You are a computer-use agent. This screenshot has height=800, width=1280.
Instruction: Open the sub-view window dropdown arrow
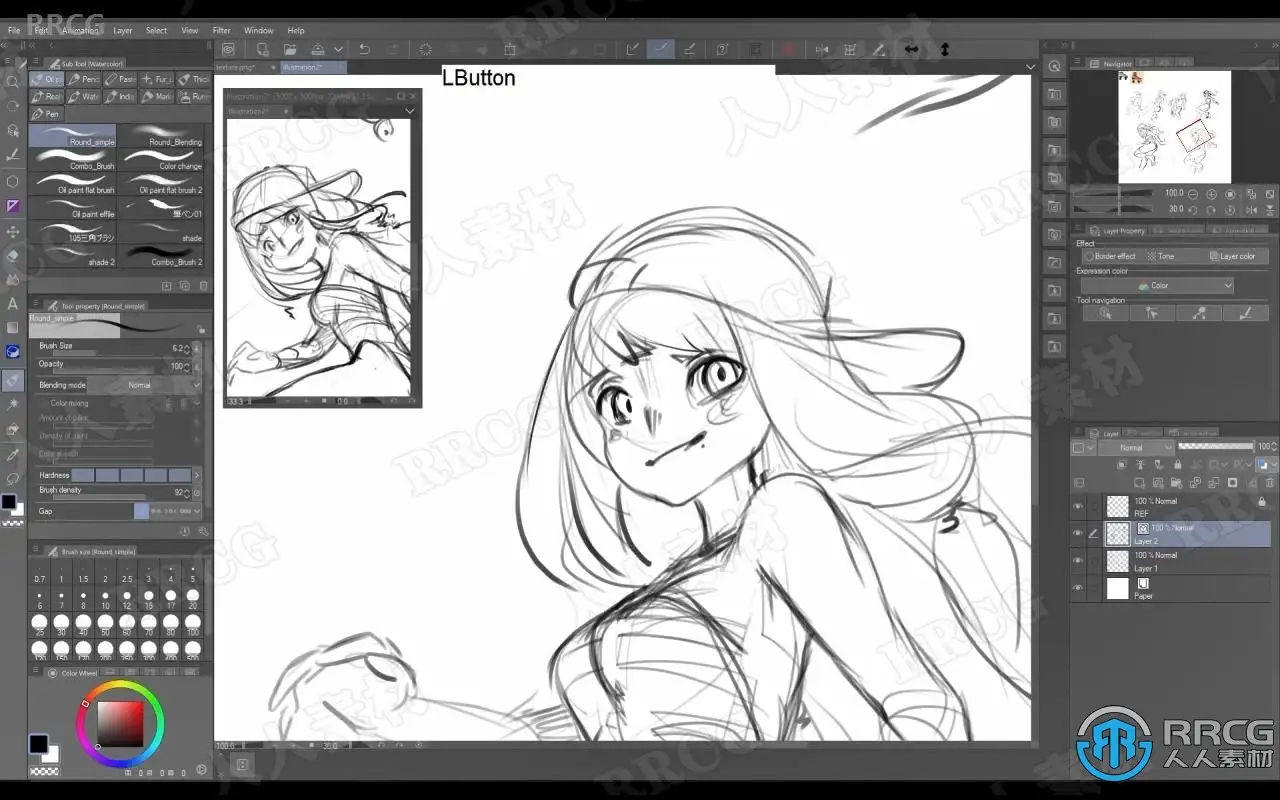[410, 111]
